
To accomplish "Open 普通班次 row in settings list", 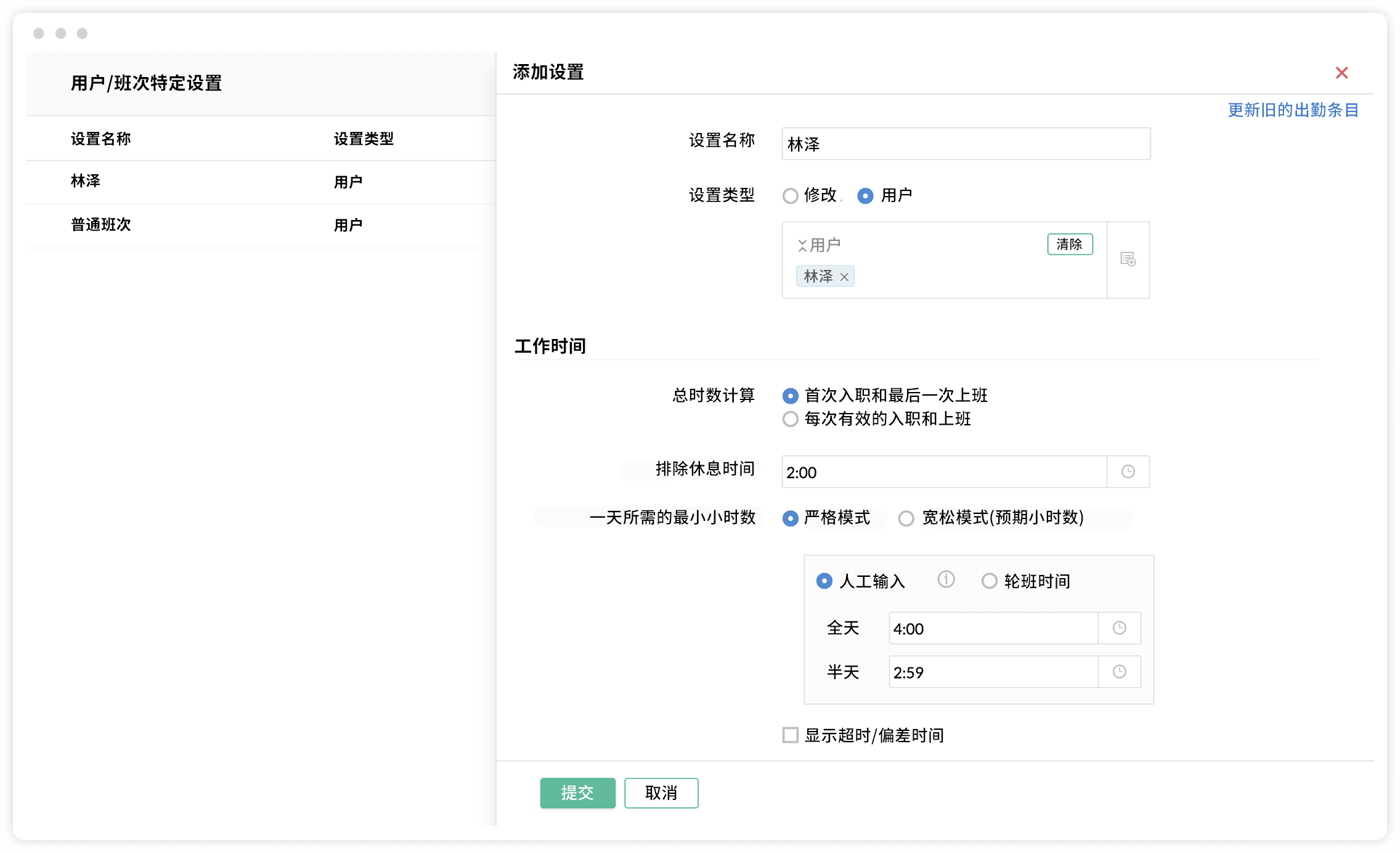I will coord(101,225).
